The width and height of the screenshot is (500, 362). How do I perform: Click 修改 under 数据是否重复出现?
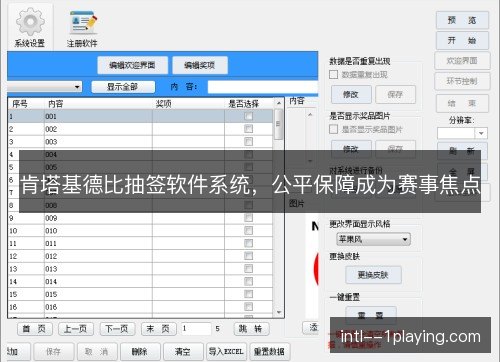[x=351, y=95]
